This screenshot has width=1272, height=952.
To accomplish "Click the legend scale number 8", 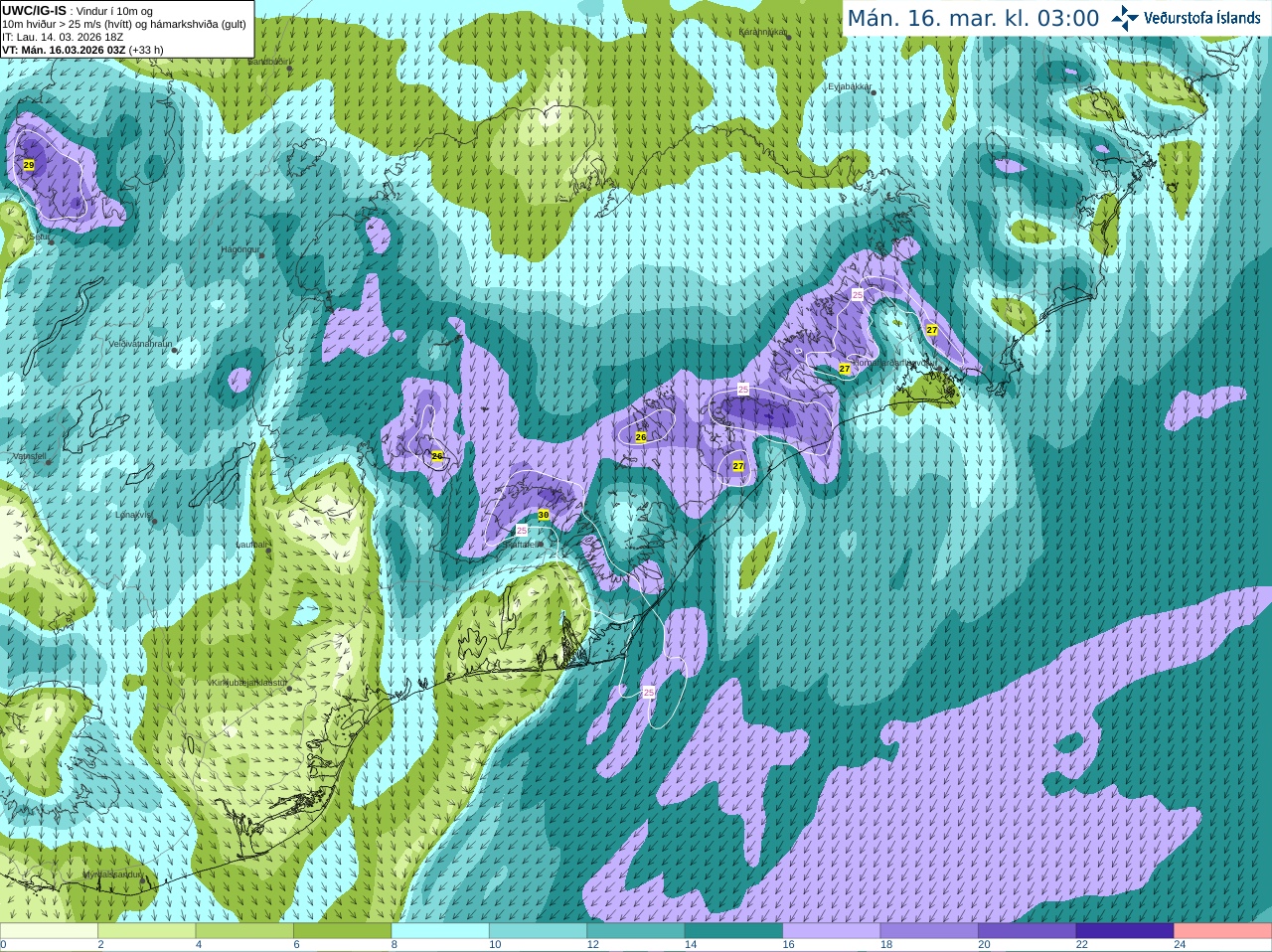I will (x=395, y=945).
